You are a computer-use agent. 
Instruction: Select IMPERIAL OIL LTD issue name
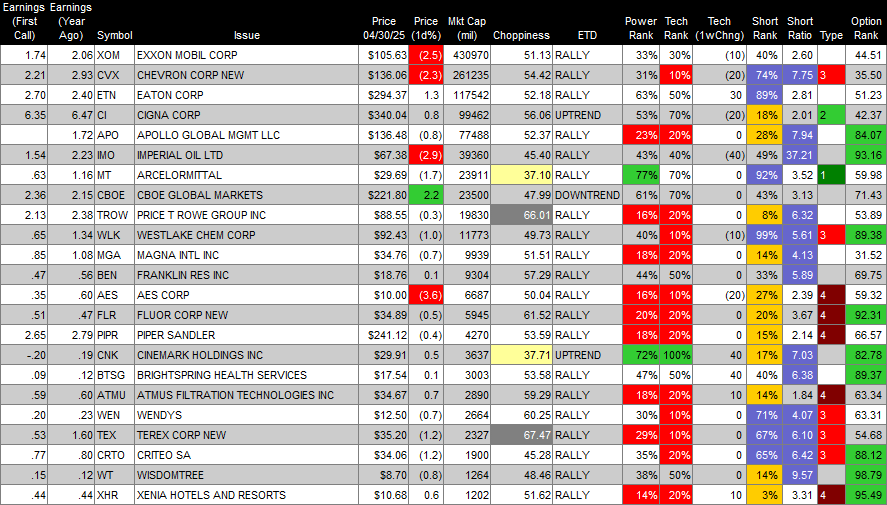pos(180,155)
